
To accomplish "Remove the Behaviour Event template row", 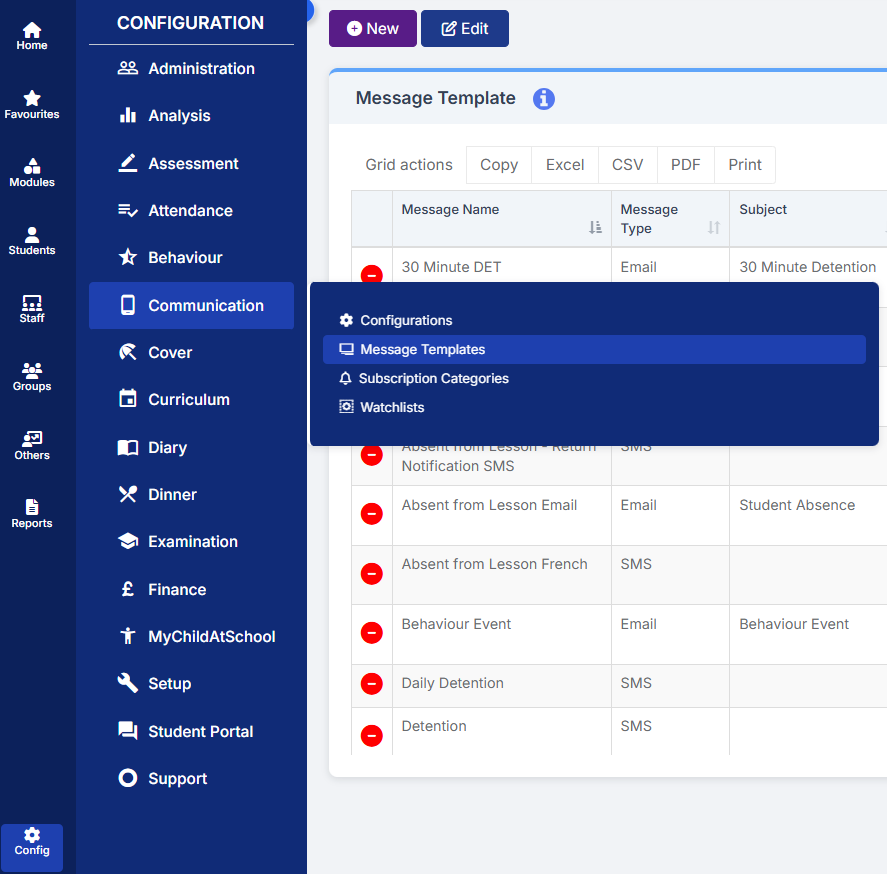I will pyautogui.click(x=371, y=633).
